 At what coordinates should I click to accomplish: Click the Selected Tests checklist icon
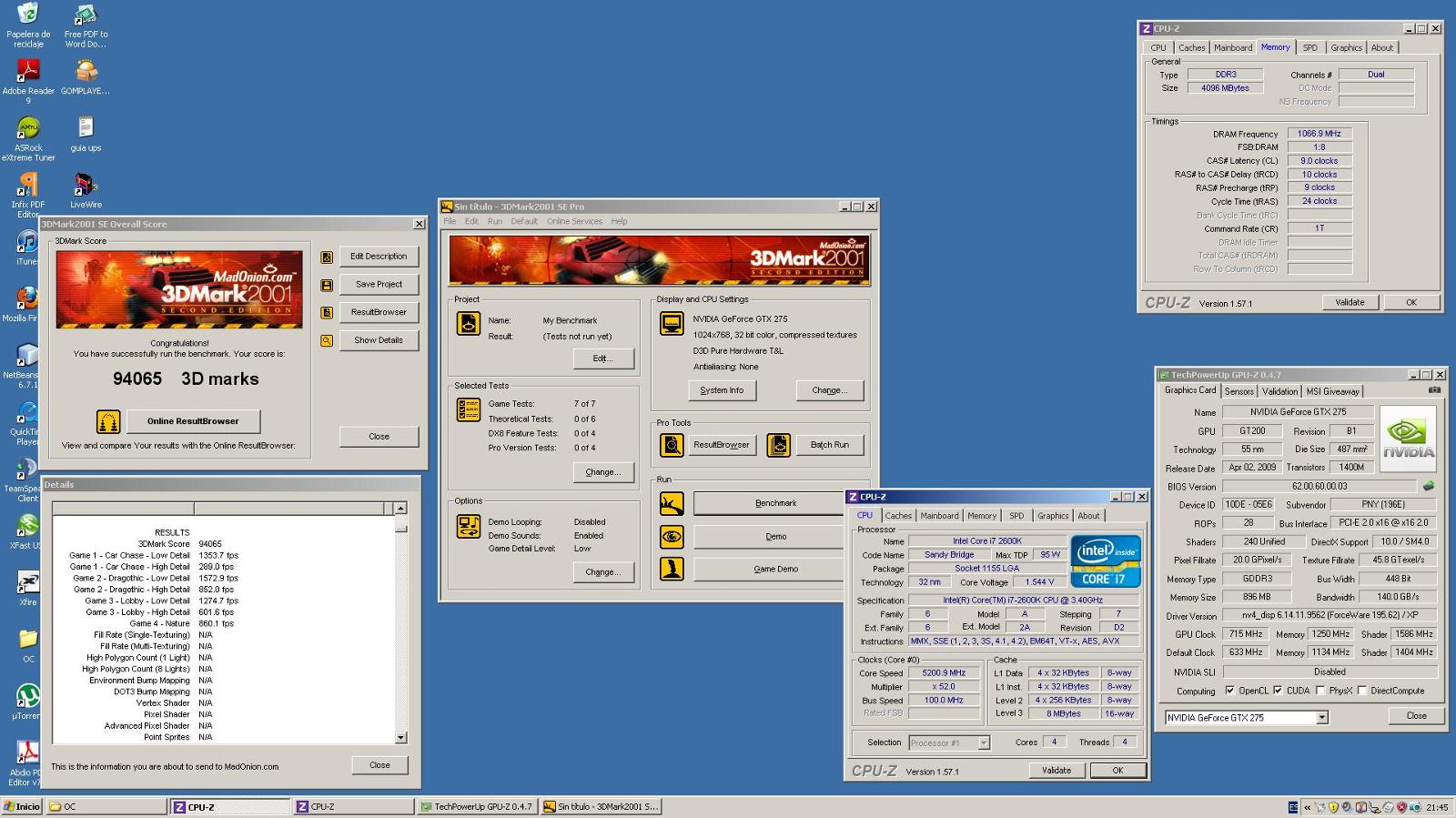point(469,410)
